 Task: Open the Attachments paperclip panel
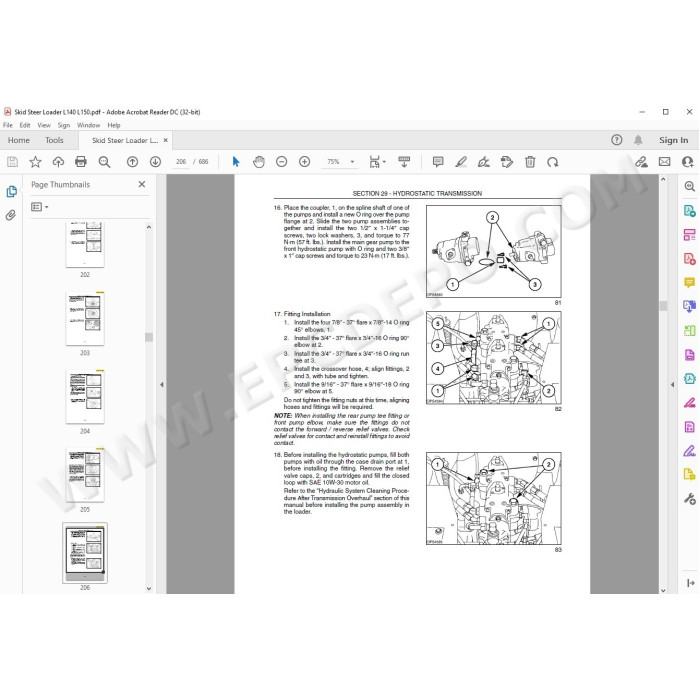point(11,215)
